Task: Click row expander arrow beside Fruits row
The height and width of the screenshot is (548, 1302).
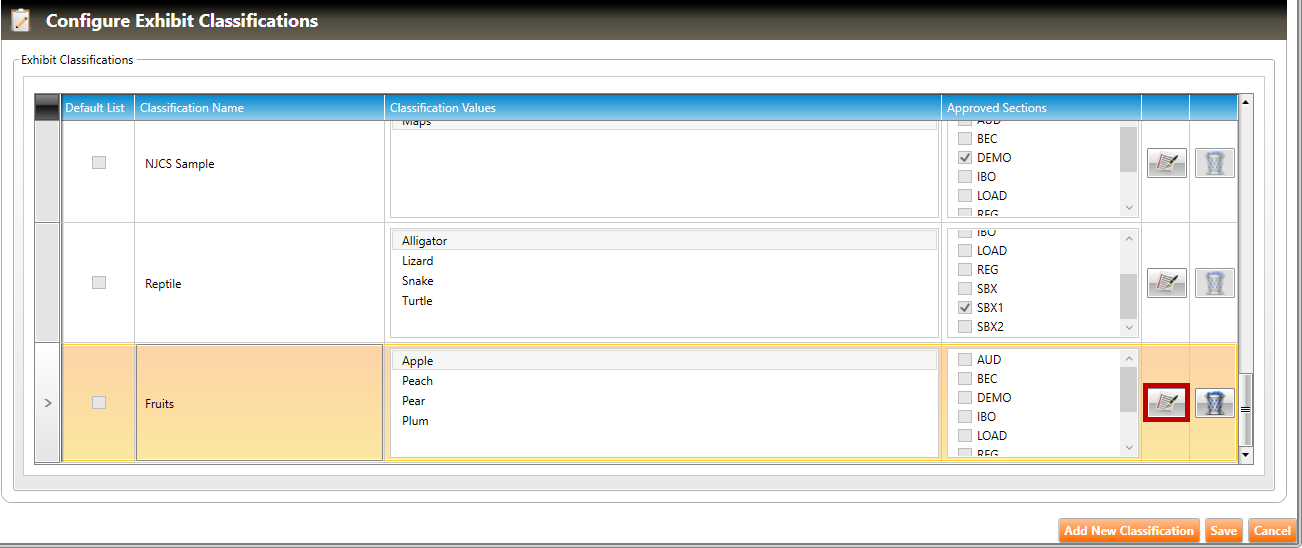Action: click(x=48, y=403)
